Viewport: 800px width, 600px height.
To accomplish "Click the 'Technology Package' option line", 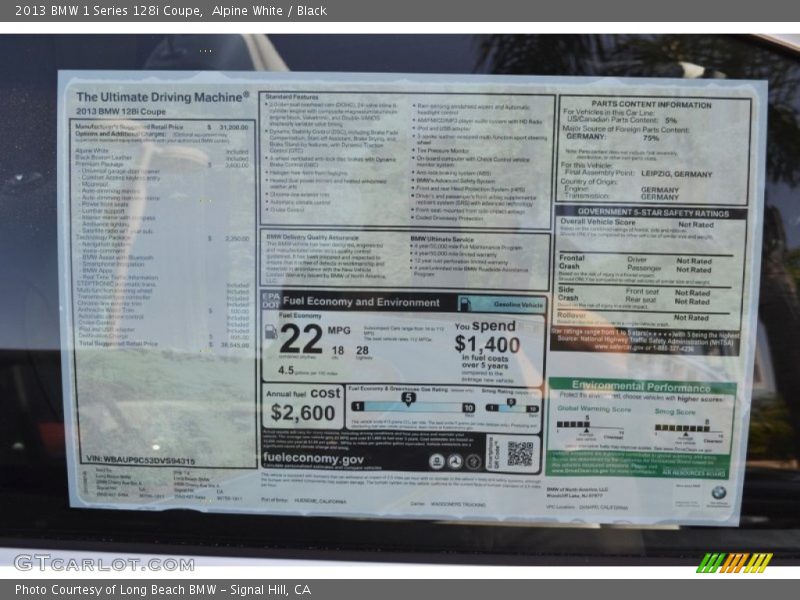I will (x=163, y=238).
